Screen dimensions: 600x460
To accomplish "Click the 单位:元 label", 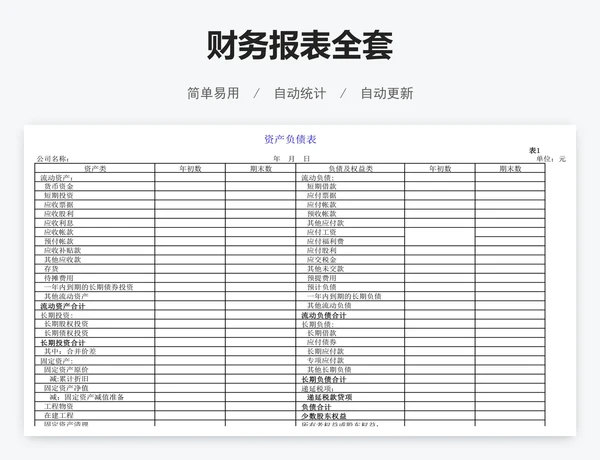I will [550, 159].
